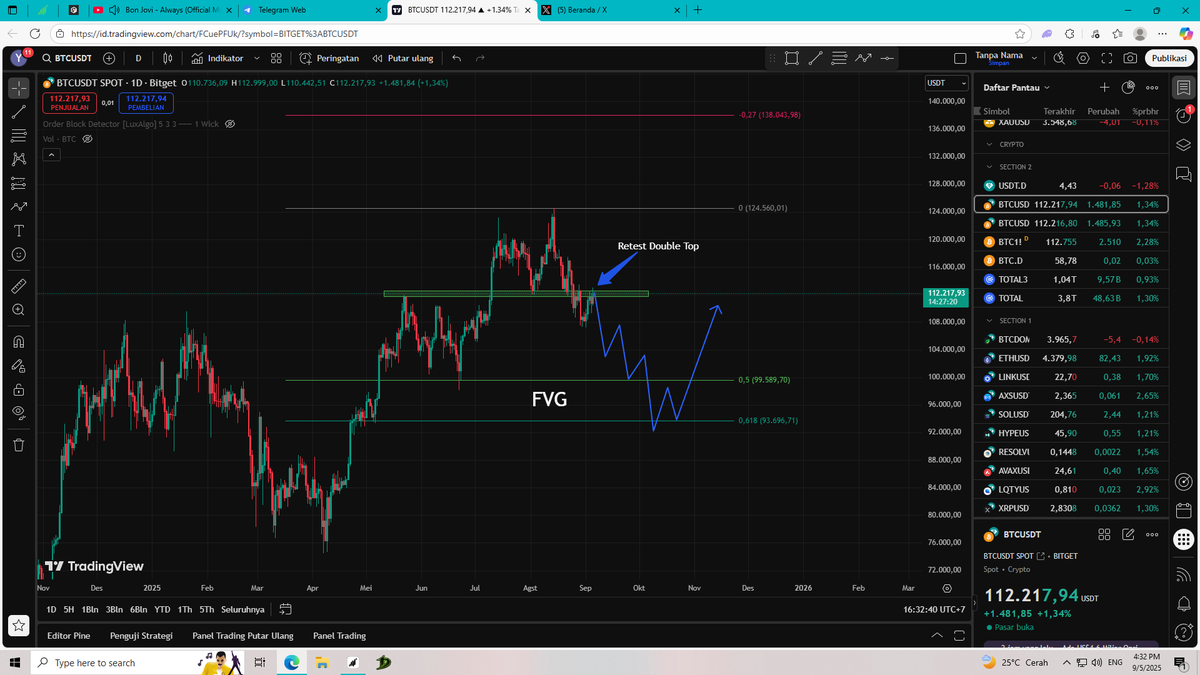Open the text annotation tool
This screenshot has width=1200, height=675.
pos(19,230)
